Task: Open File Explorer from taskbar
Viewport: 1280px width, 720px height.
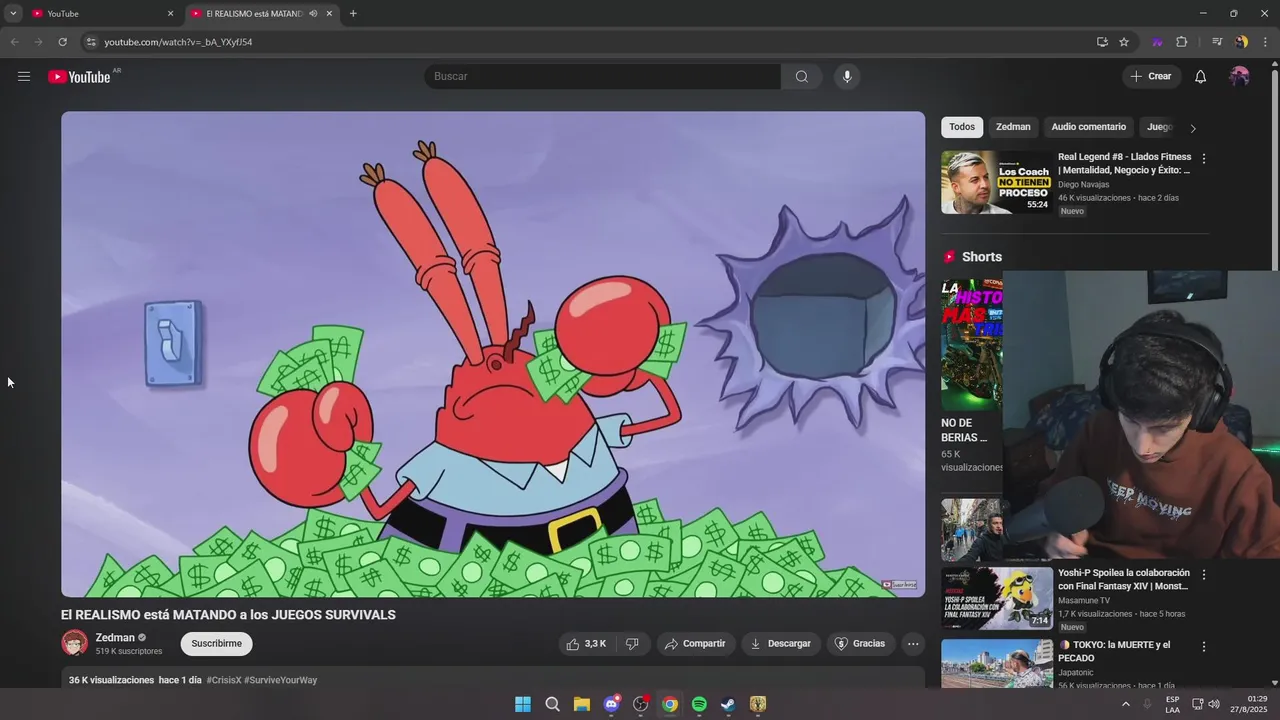Action: tap(582, 704)
